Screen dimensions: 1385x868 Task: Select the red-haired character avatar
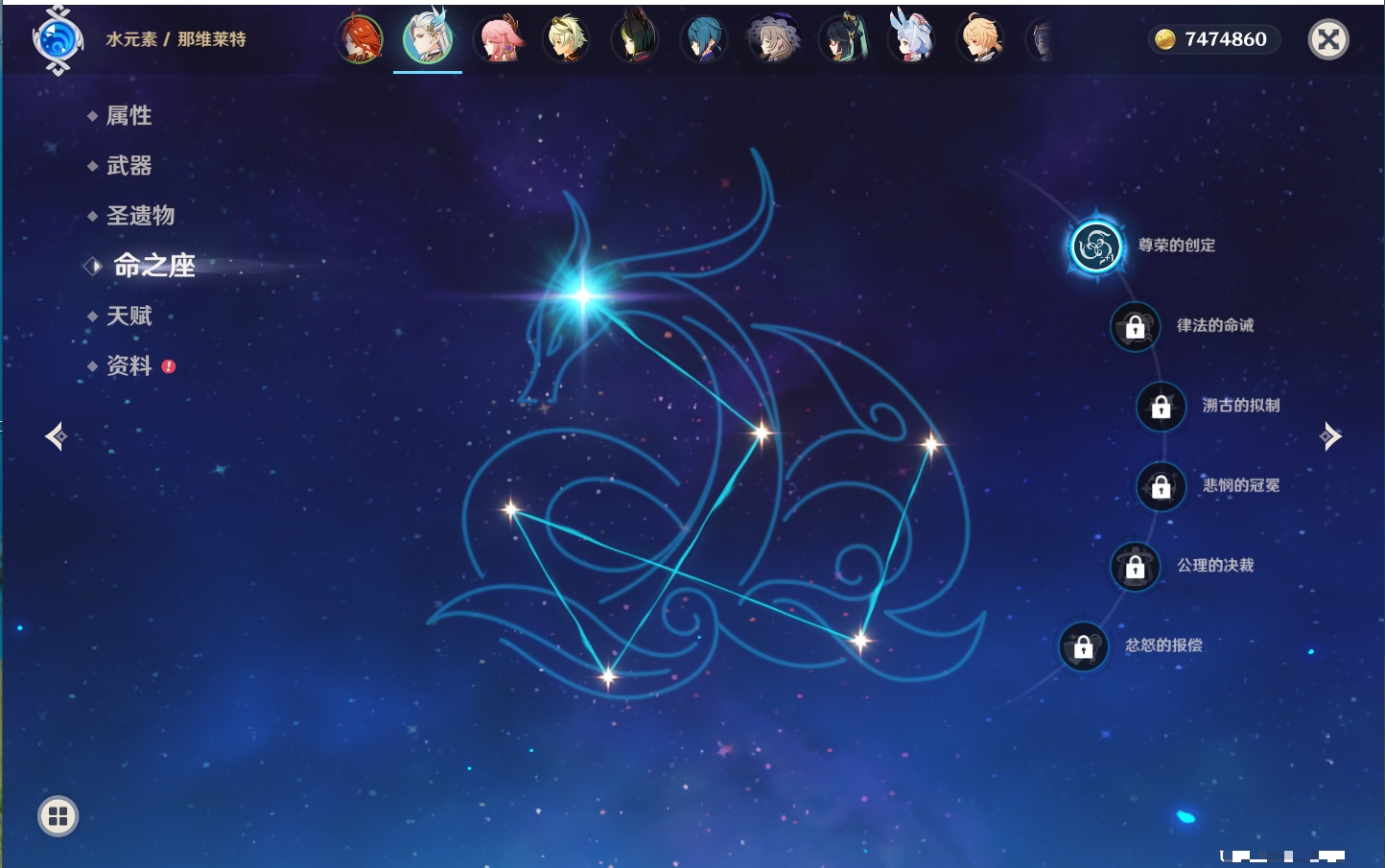[360, 40]
